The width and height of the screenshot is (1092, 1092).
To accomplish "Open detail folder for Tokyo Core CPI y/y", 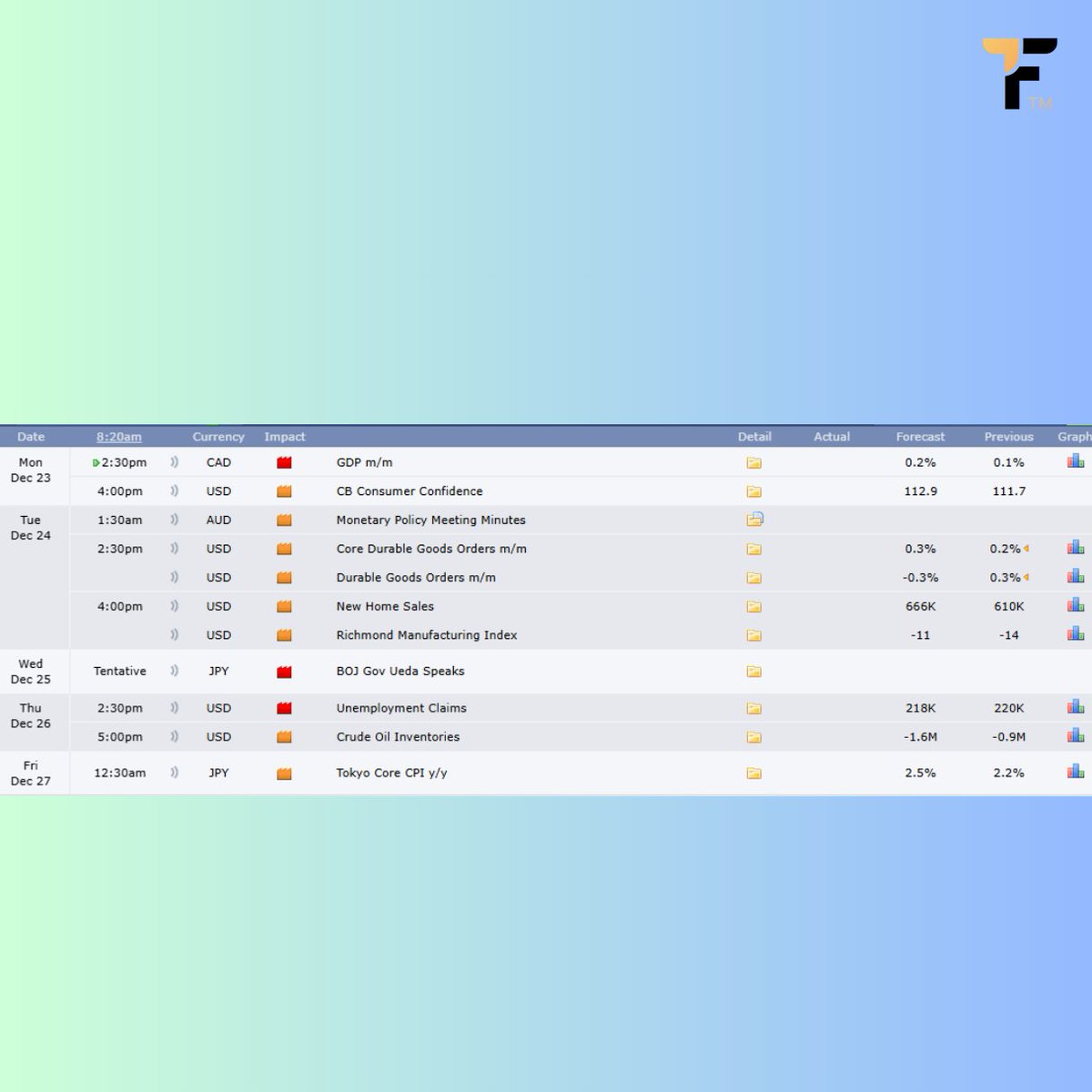I will tap(753, 773).
